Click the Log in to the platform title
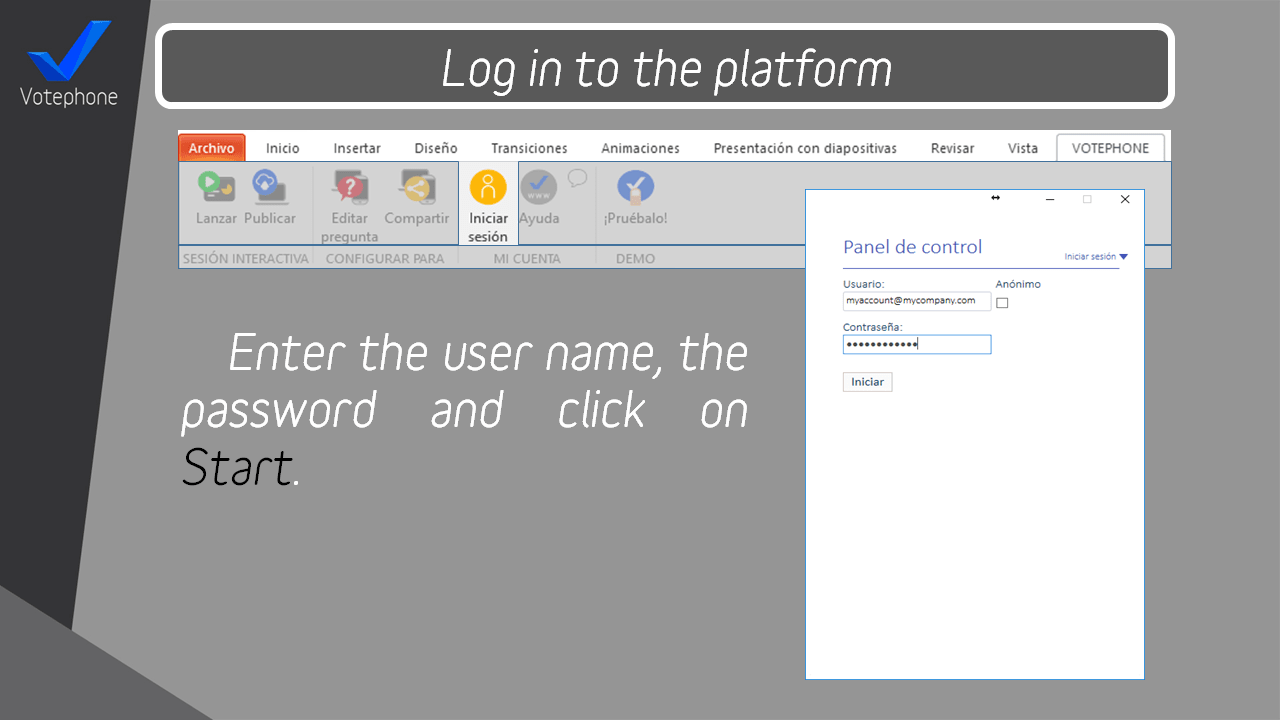Viewport: 1280px width, 720px height. point(666,68)
